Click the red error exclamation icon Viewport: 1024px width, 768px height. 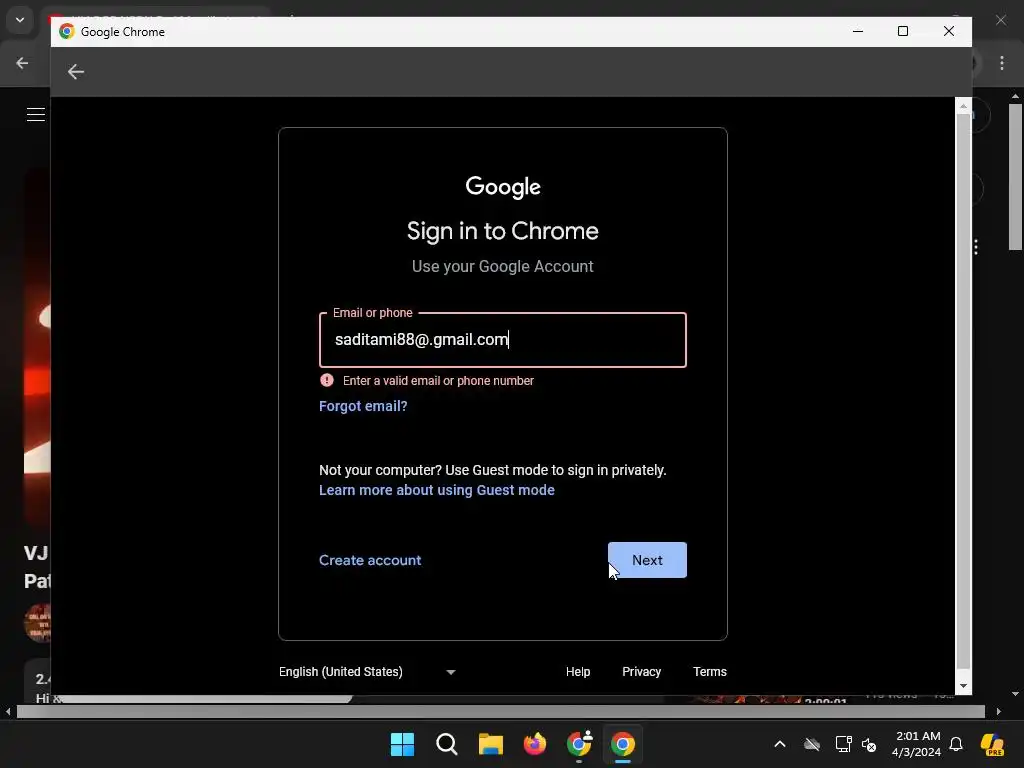click(327, 380)
